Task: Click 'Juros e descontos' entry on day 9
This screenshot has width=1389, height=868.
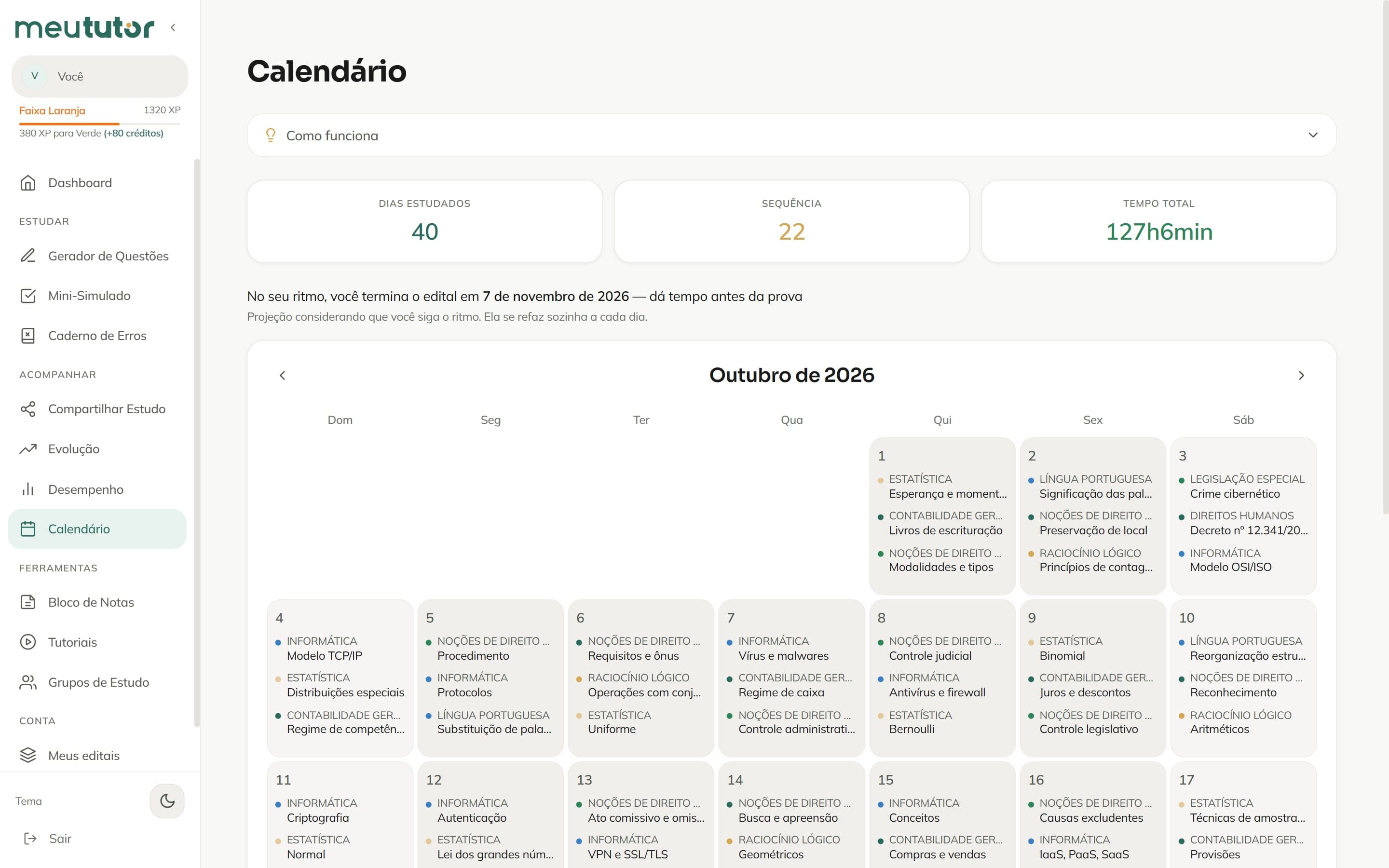Action: 1084,692
